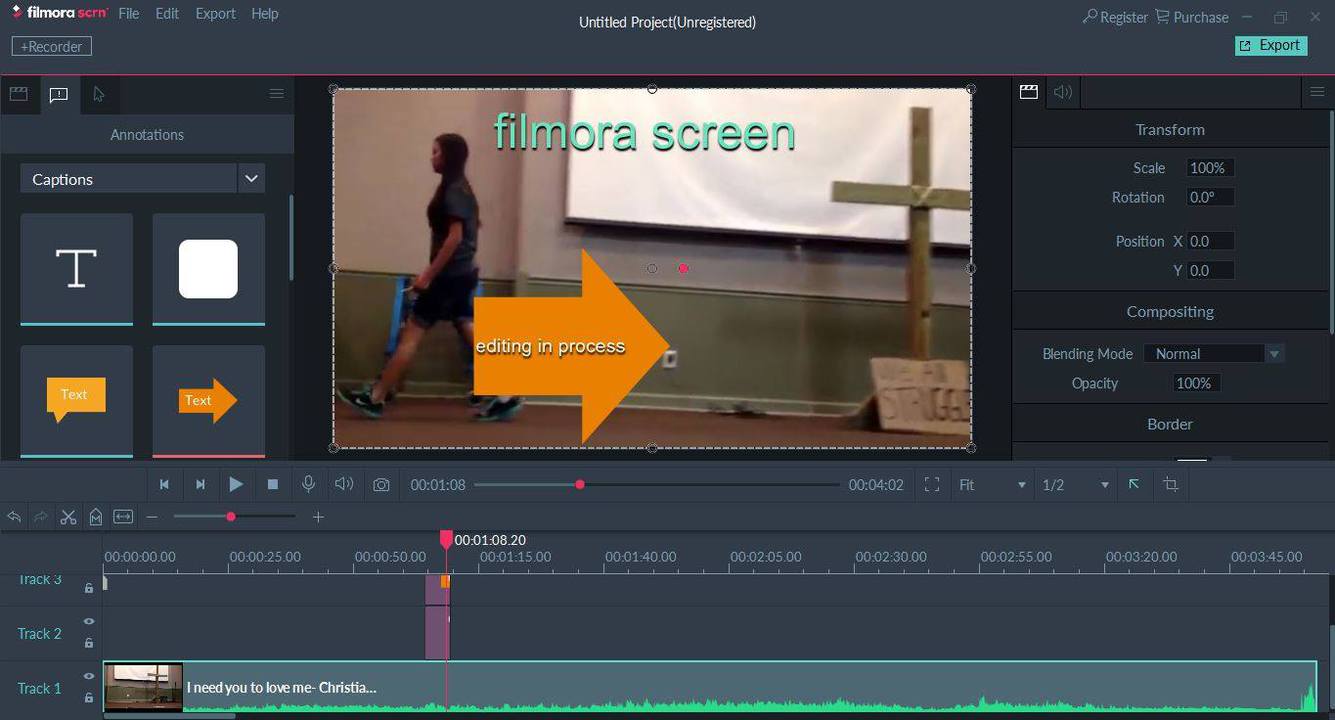Click the microphone voiceover icon
1335x720 pixels.
click(309, 484)
